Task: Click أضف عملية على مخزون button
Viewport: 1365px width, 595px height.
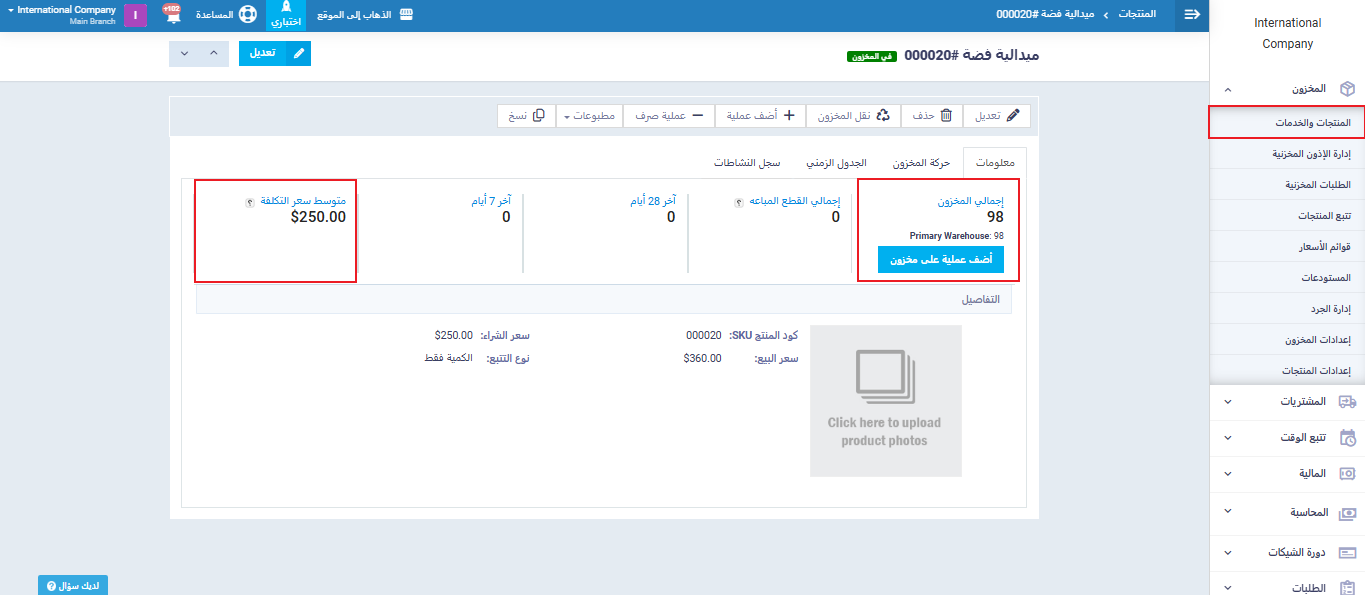Action: (x=940, y=259)
